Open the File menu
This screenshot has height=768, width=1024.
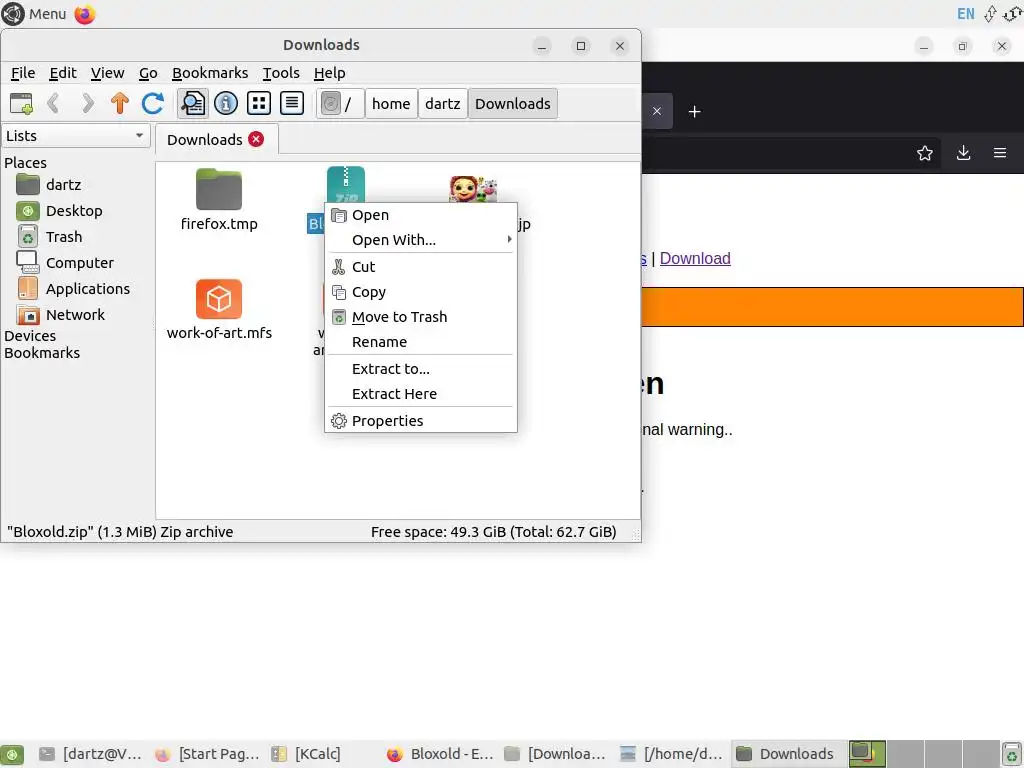coord(23,73)
